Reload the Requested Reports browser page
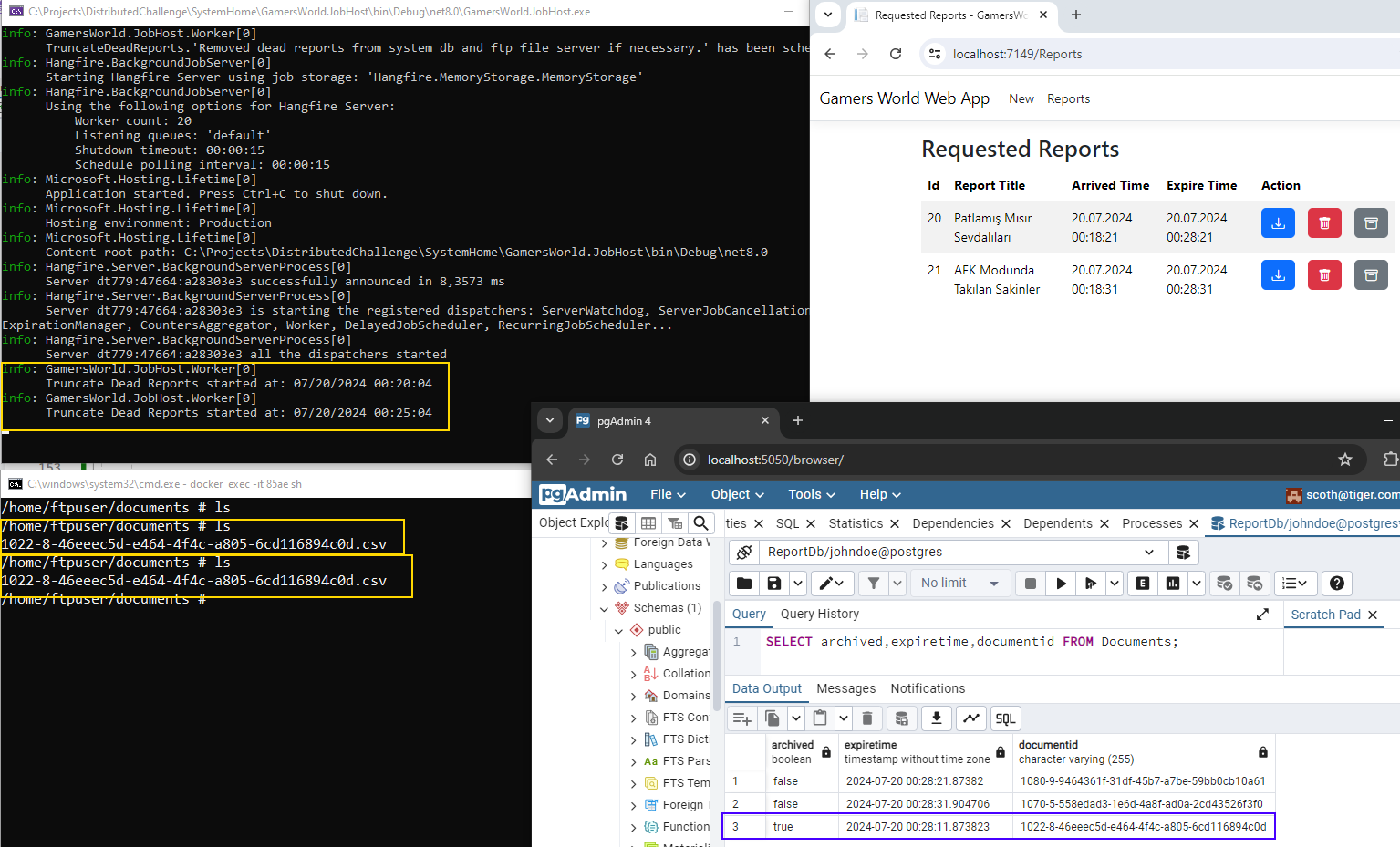This screenshot has height=847, width=1400. click(x=896, y=54)
